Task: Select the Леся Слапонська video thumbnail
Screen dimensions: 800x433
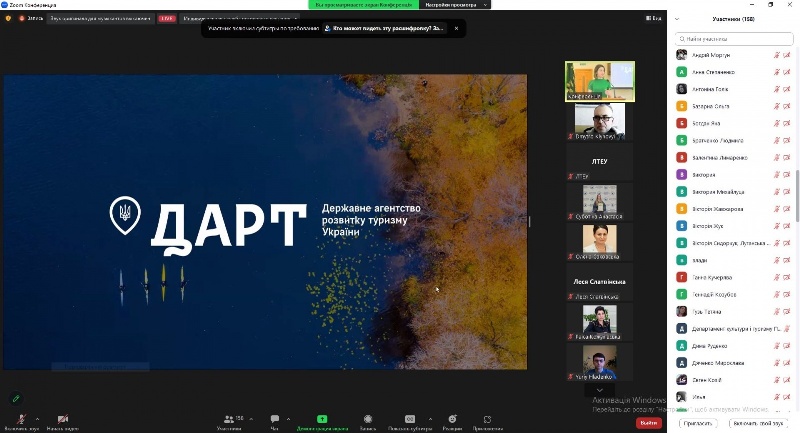Action: coord(600,283)
